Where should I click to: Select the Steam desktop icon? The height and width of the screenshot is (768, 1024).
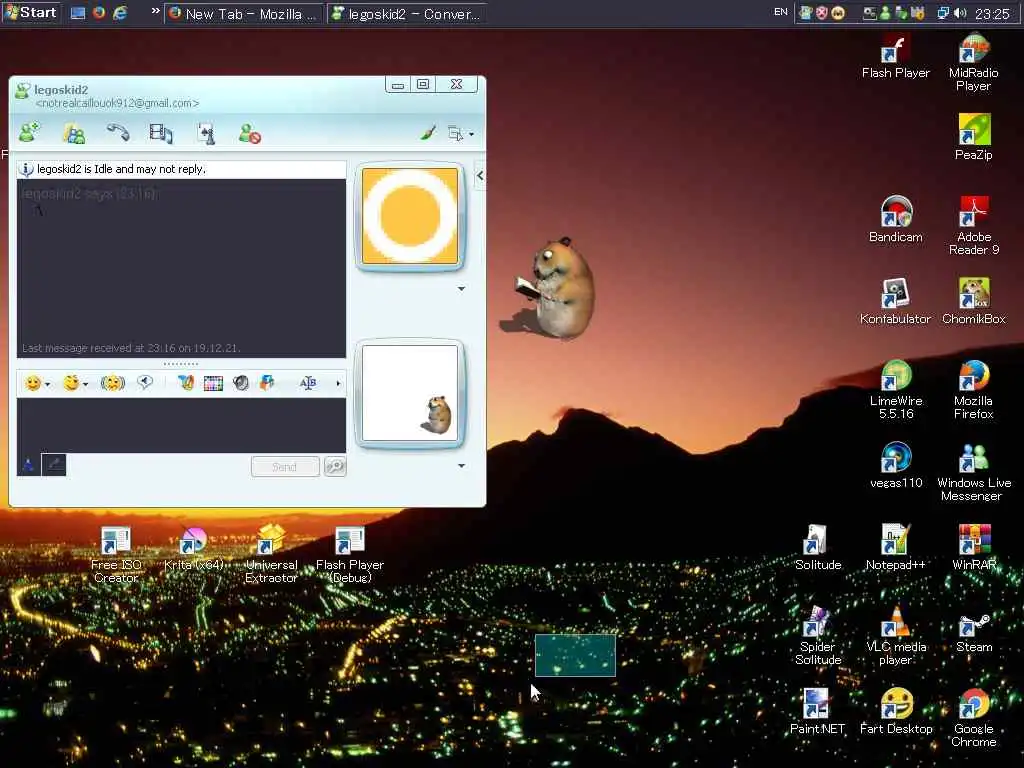[x=973, y=631]
